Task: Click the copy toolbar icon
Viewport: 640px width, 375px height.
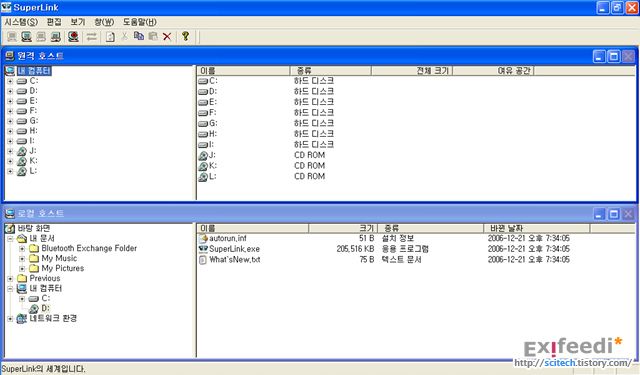Action: click(139, 37)
